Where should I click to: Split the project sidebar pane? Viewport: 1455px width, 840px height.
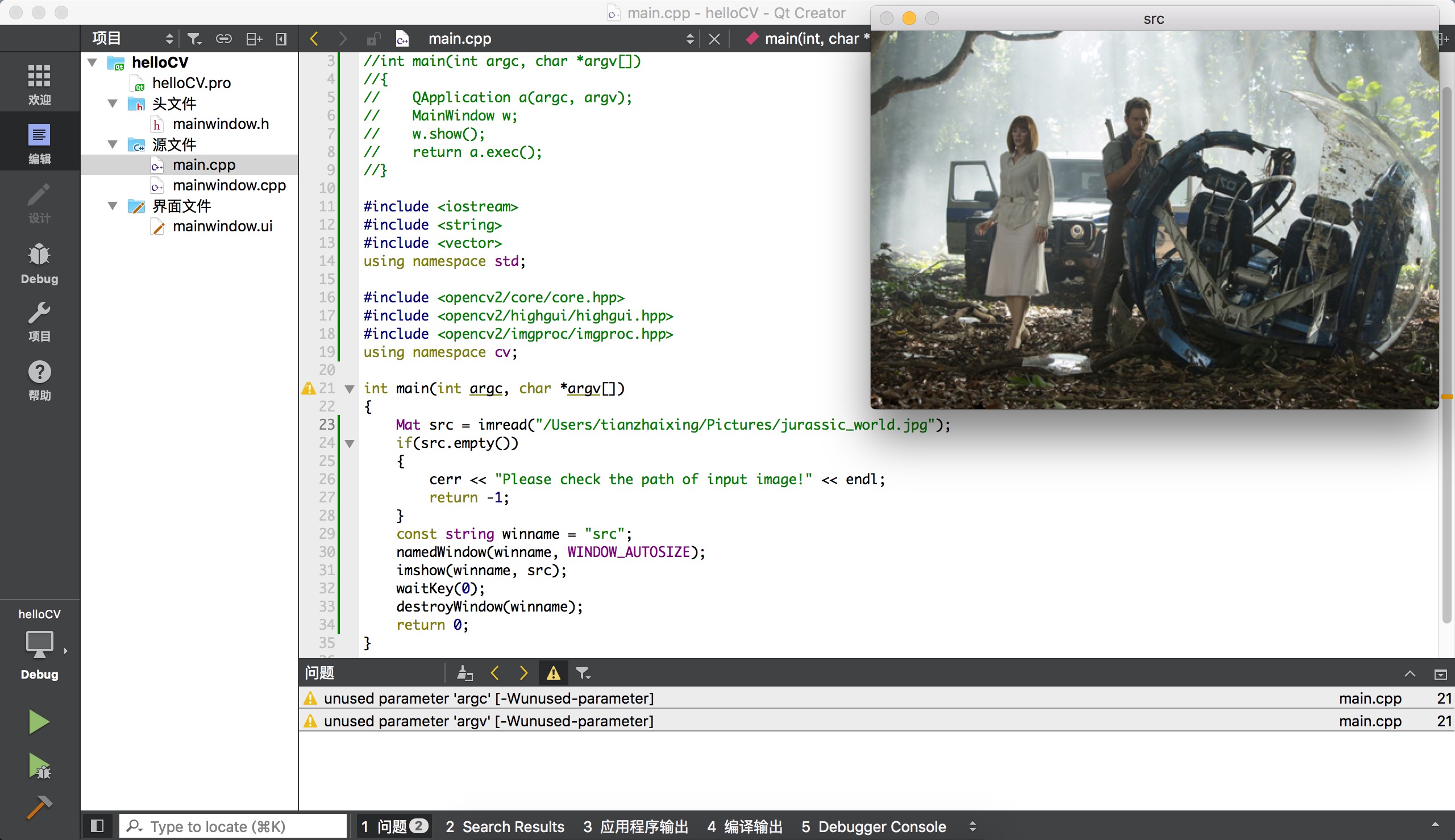254,39
